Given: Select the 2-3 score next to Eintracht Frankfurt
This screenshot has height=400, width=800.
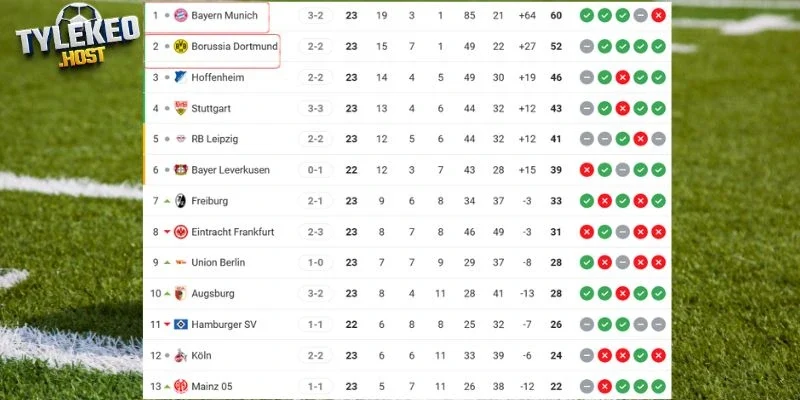Looking at the screenshot, I should 315,232.
